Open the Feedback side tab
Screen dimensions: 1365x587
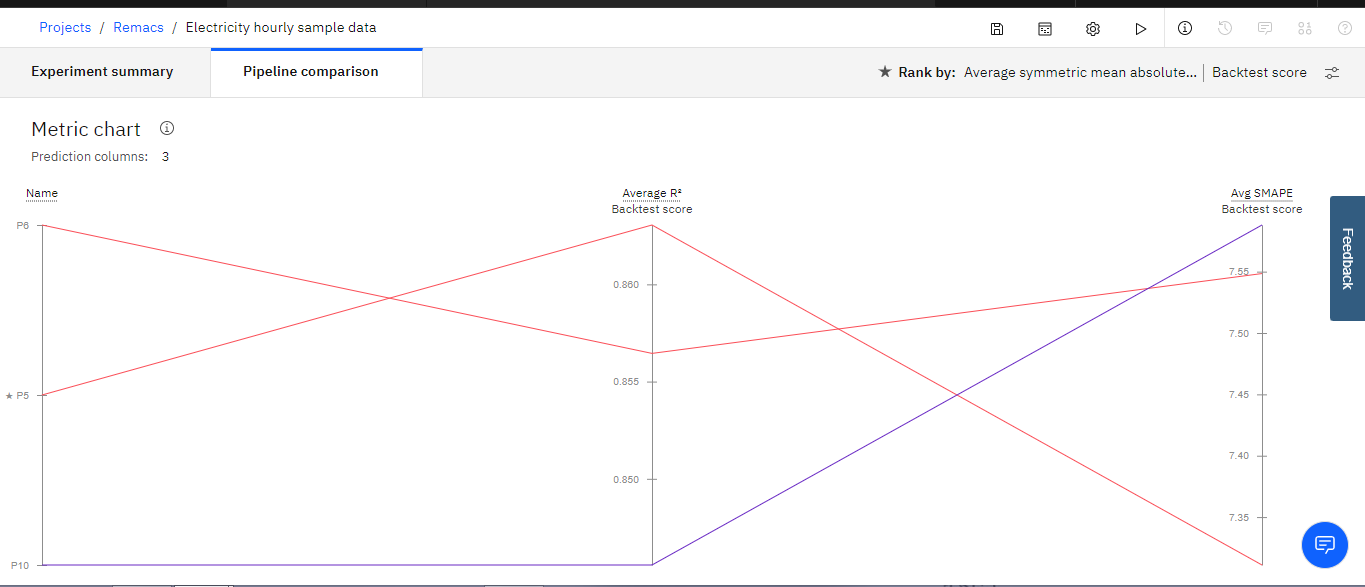point(1347,258)
